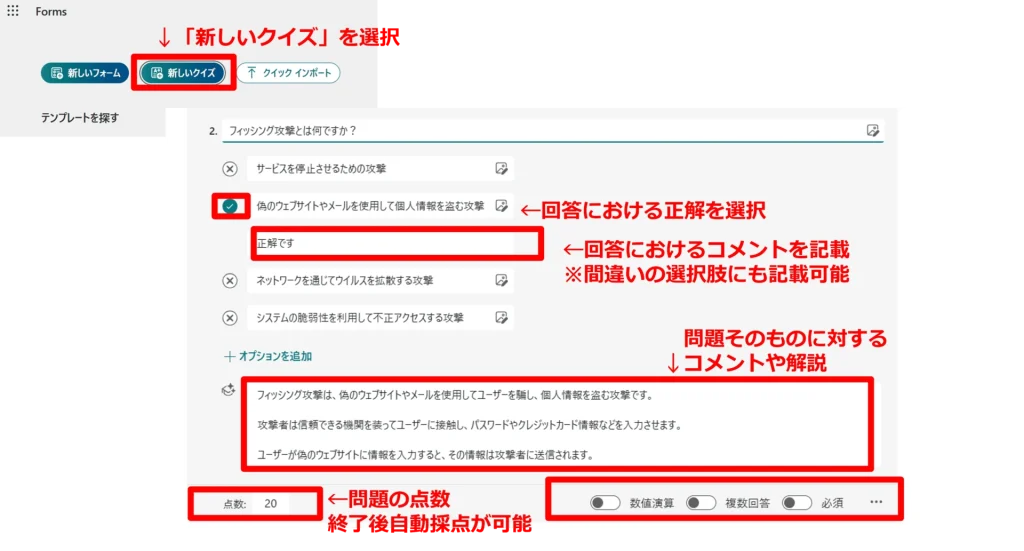Toggle the 数値演算 switch
Screen dimensions: 1024x551
click(605, 503)
